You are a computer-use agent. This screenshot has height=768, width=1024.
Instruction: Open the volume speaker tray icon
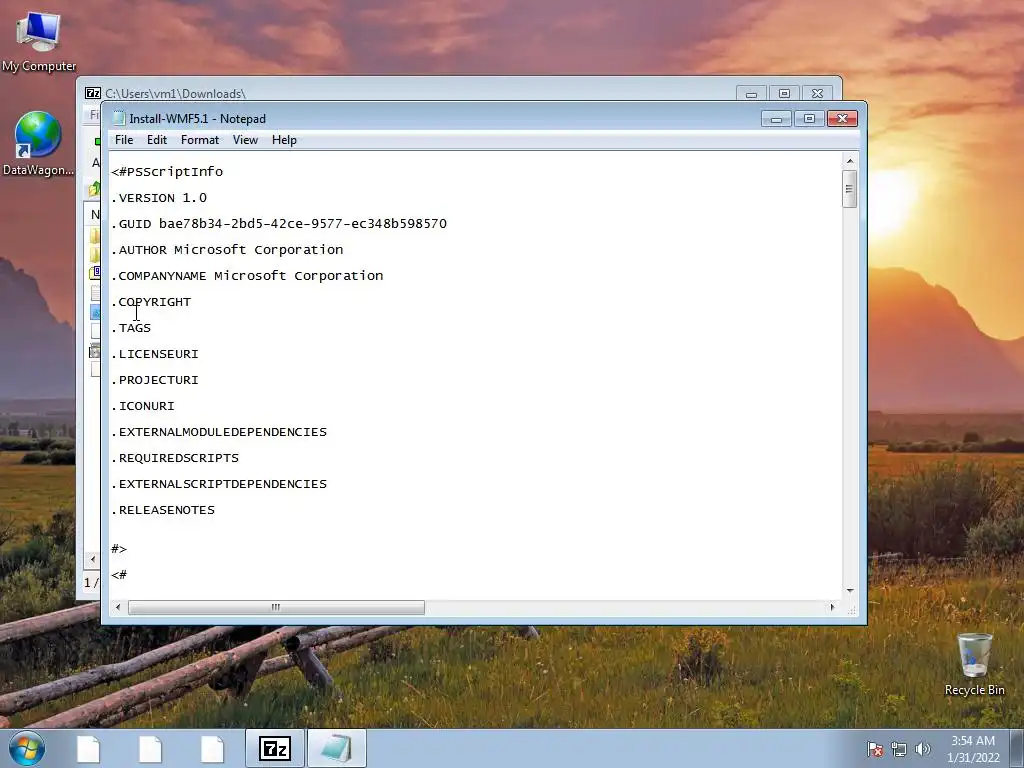pos(923,749)
